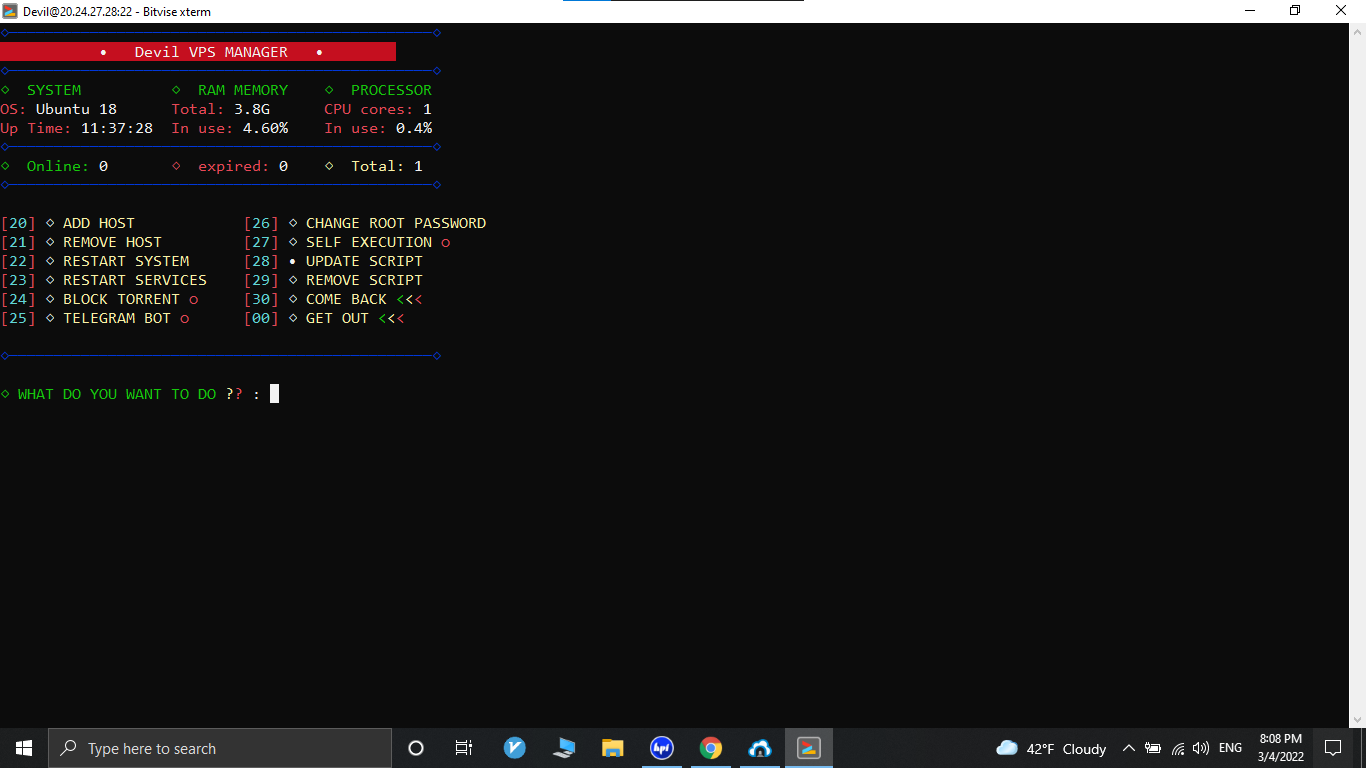Screen dimensions: 1366x768
Task: Open the xterm window system menu icon
Action: point(10,11)
